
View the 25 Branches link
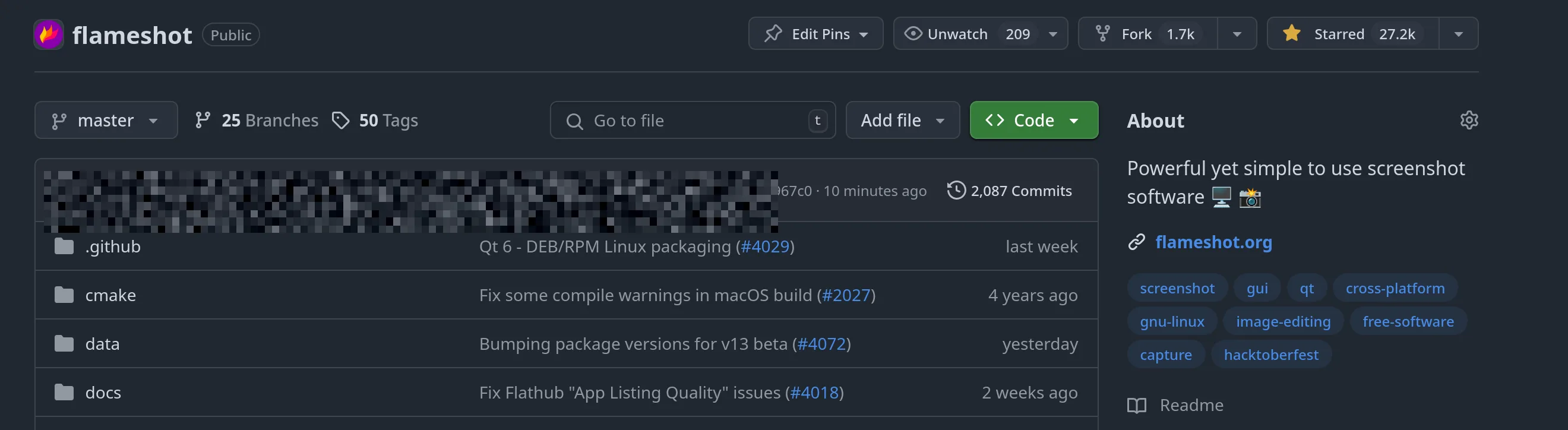click(x=256, y=120)
